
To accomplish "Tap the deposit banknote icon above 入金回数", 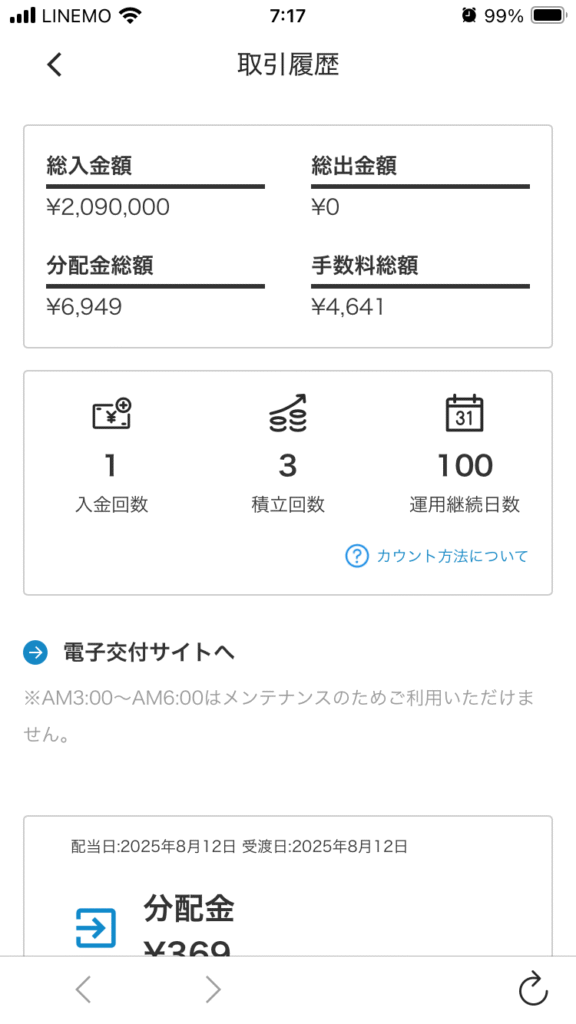I will pyautogui.click(x=112, y=414).
